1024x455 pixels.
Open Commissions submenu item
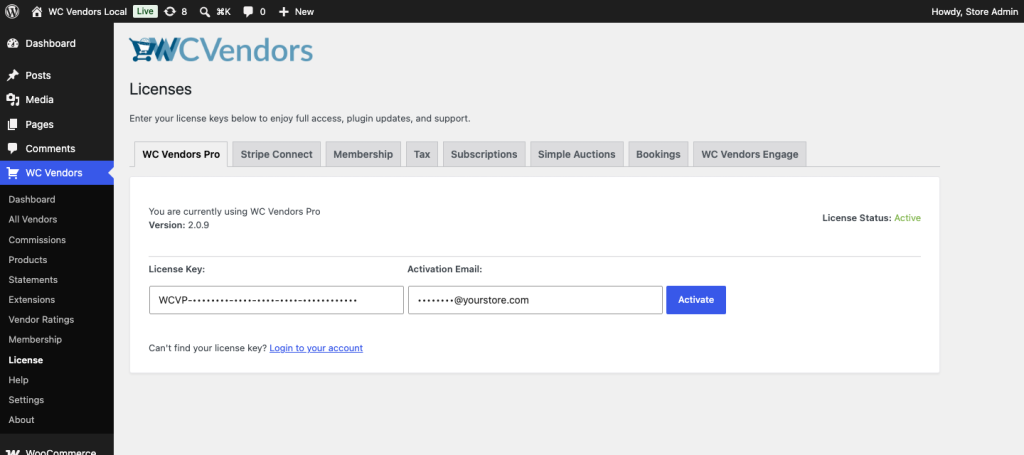37,240
